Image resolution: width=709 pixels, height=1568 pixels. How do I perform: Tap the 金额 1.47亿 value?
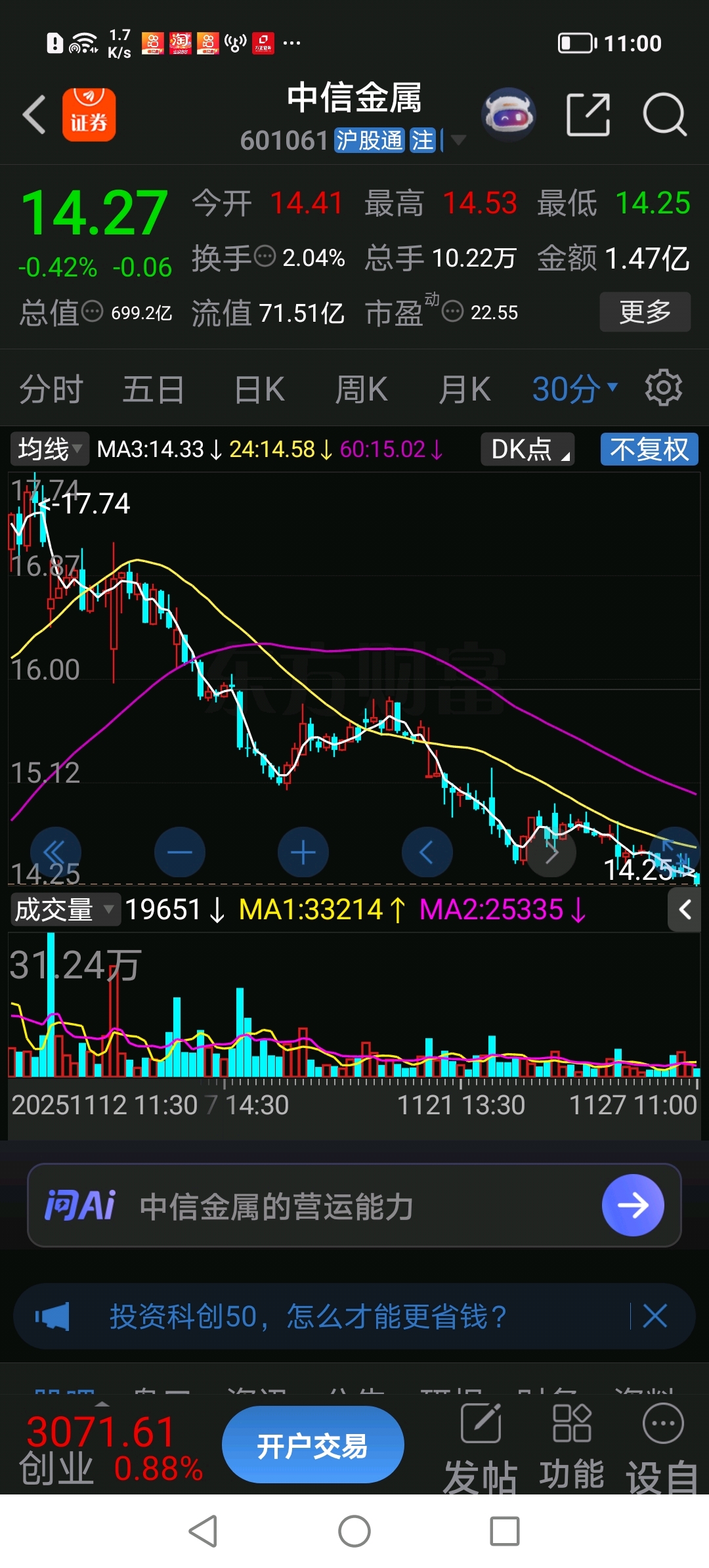(647, 258)
